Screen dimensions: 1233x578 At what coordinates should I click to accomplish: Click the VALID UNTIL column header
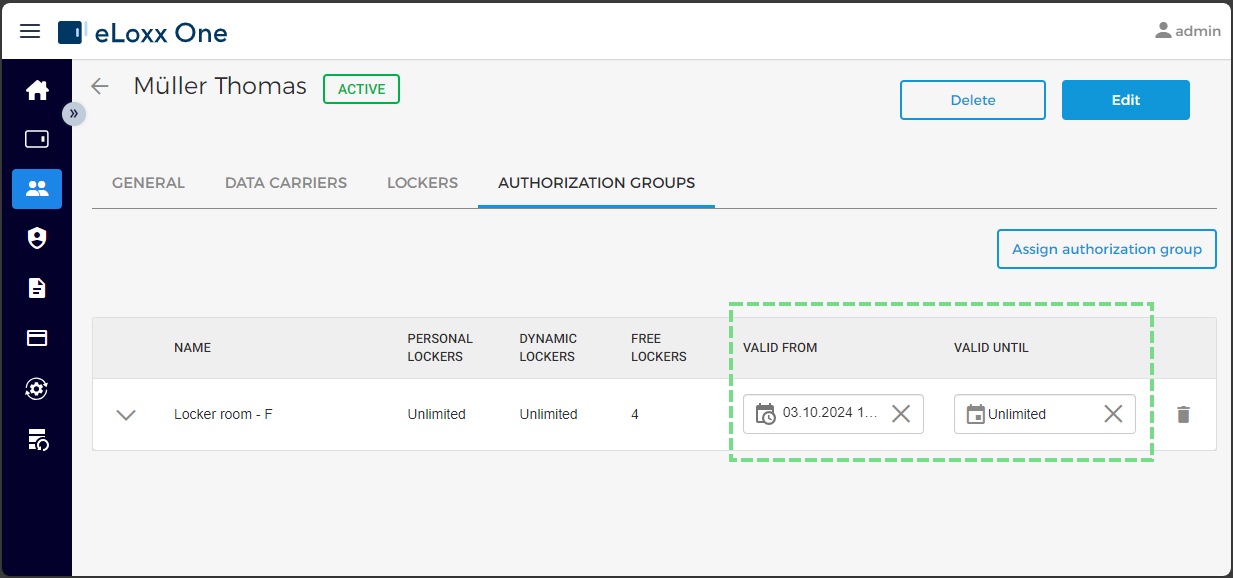(991, 348)
